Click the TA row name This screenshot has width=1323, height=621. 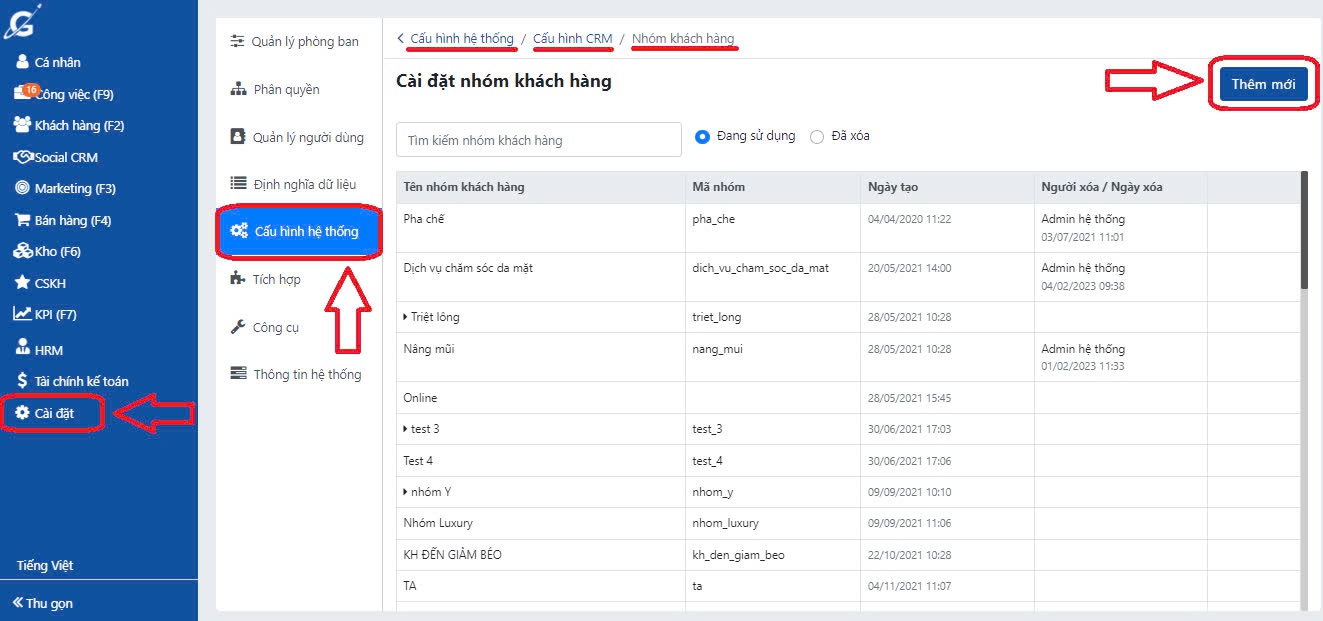click(410, 586)
